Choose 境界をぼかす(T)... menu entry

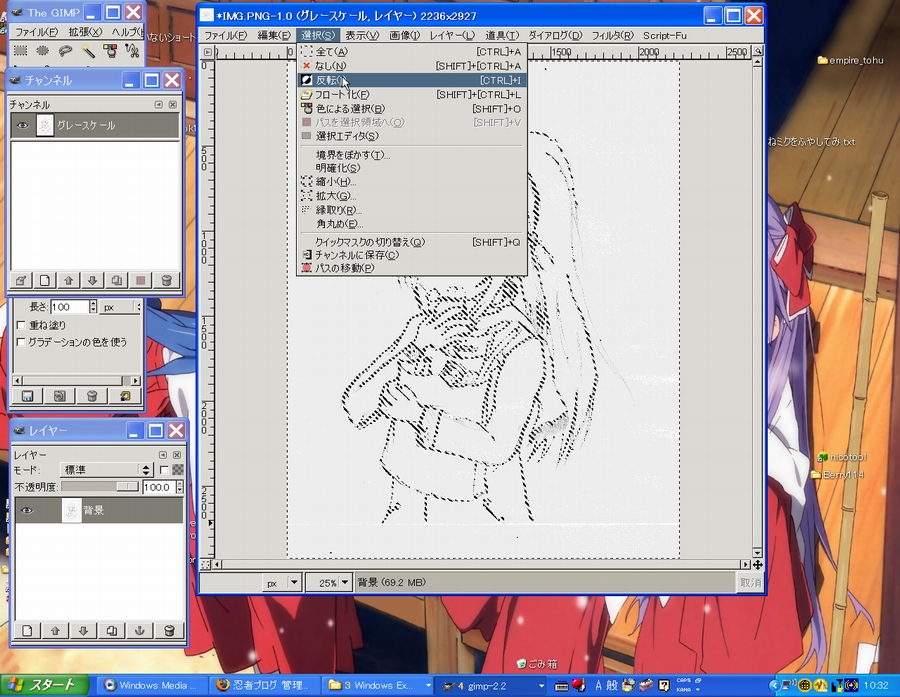[x=412, y=154]
